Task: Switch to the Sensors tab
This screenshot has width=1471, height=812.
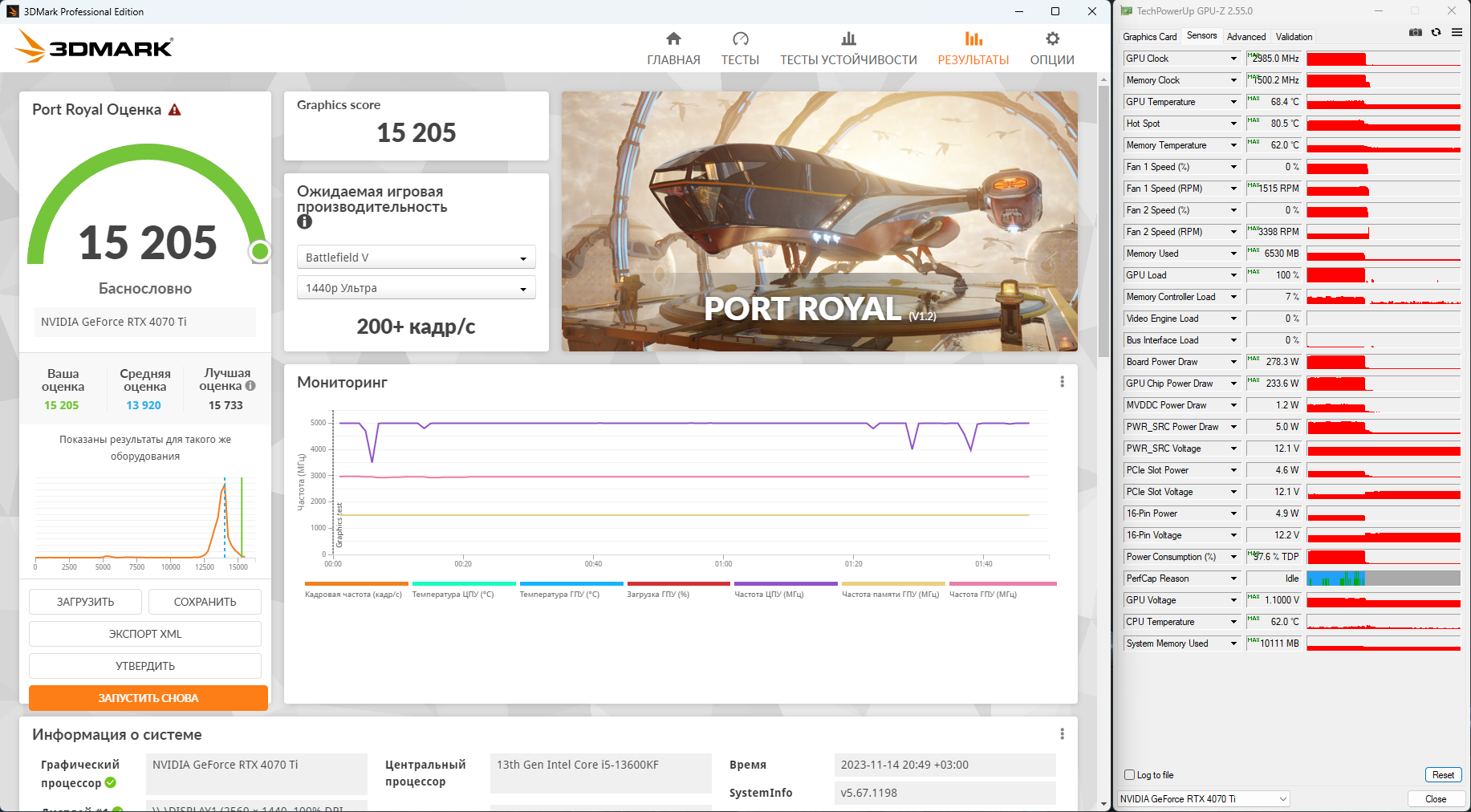Action: click(x=1201, y=36)
